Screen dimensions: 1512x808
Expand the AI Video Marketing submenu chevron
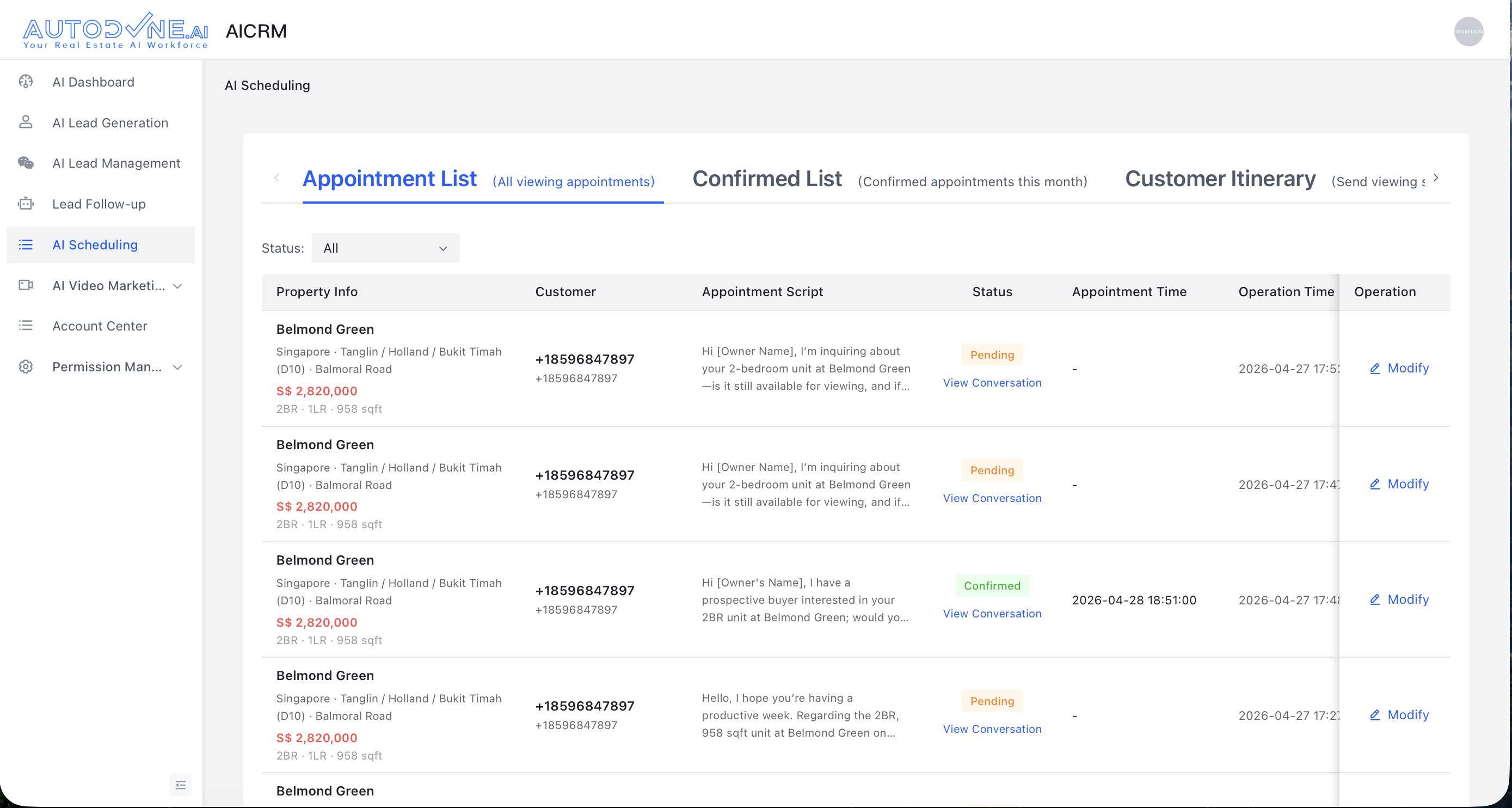[178, 286]
